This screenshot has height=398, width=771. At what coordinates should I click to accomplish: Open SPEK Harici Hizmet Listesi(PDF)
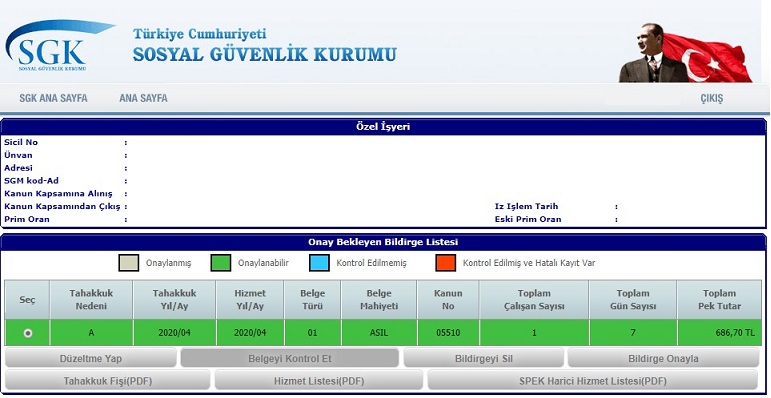pos(593,381)
